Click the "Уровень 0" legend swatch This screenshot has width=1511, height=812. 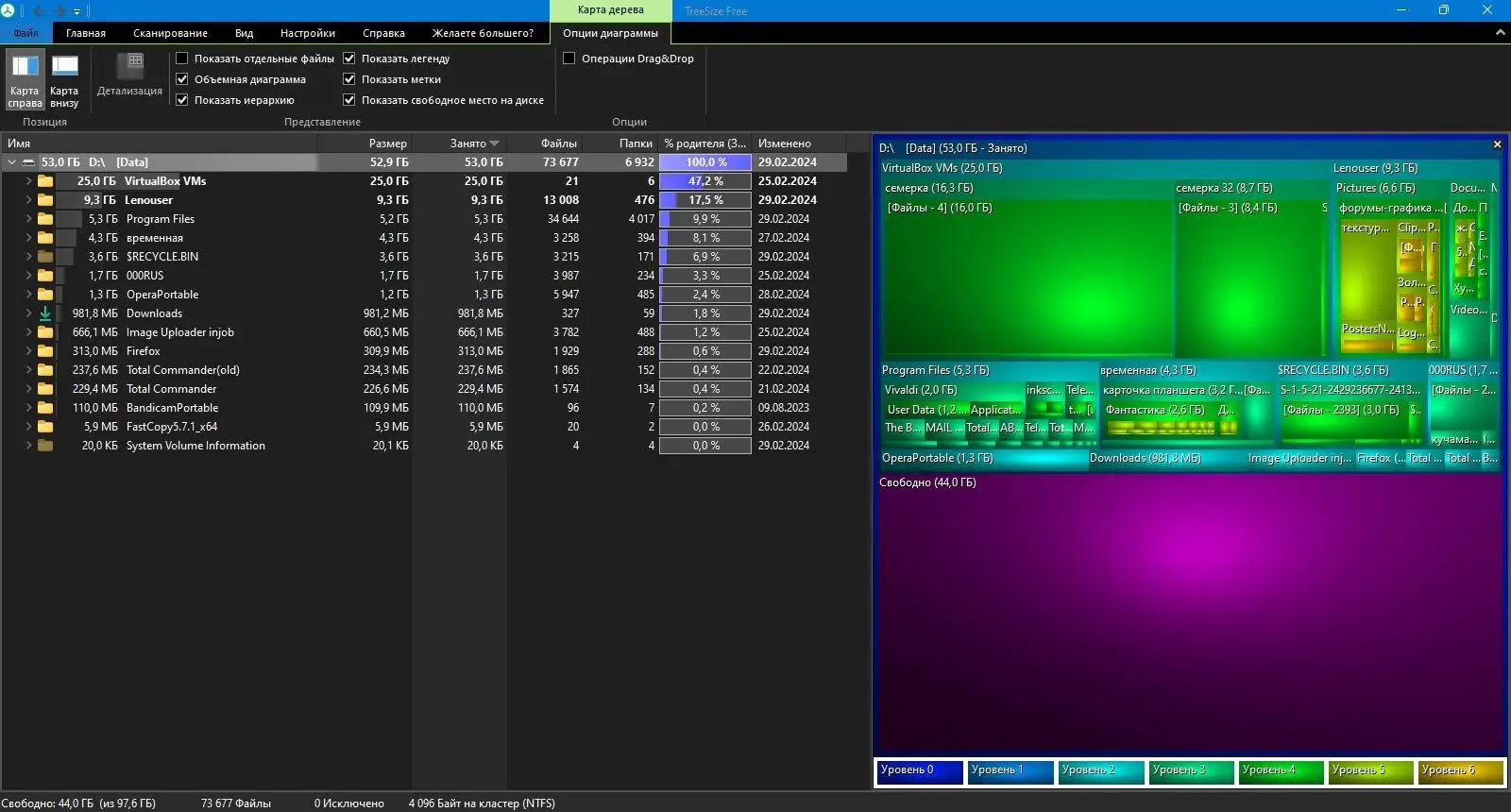(x=920, y=771)
